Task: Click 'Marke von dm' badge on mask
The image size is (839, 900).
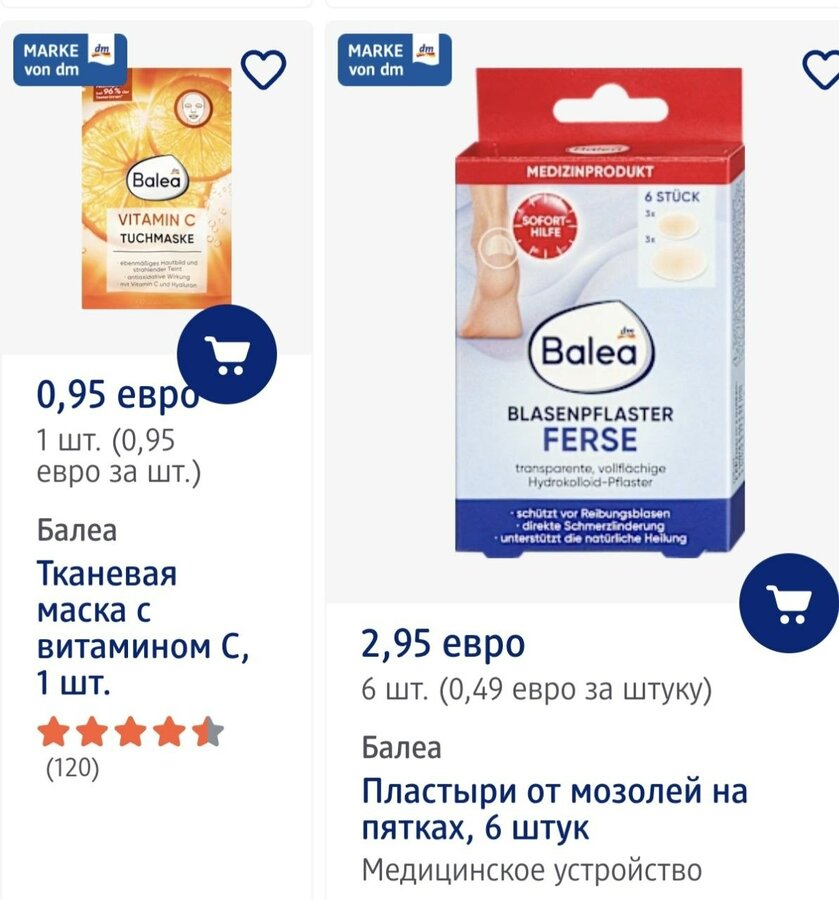Action: [x=70, y=60]
